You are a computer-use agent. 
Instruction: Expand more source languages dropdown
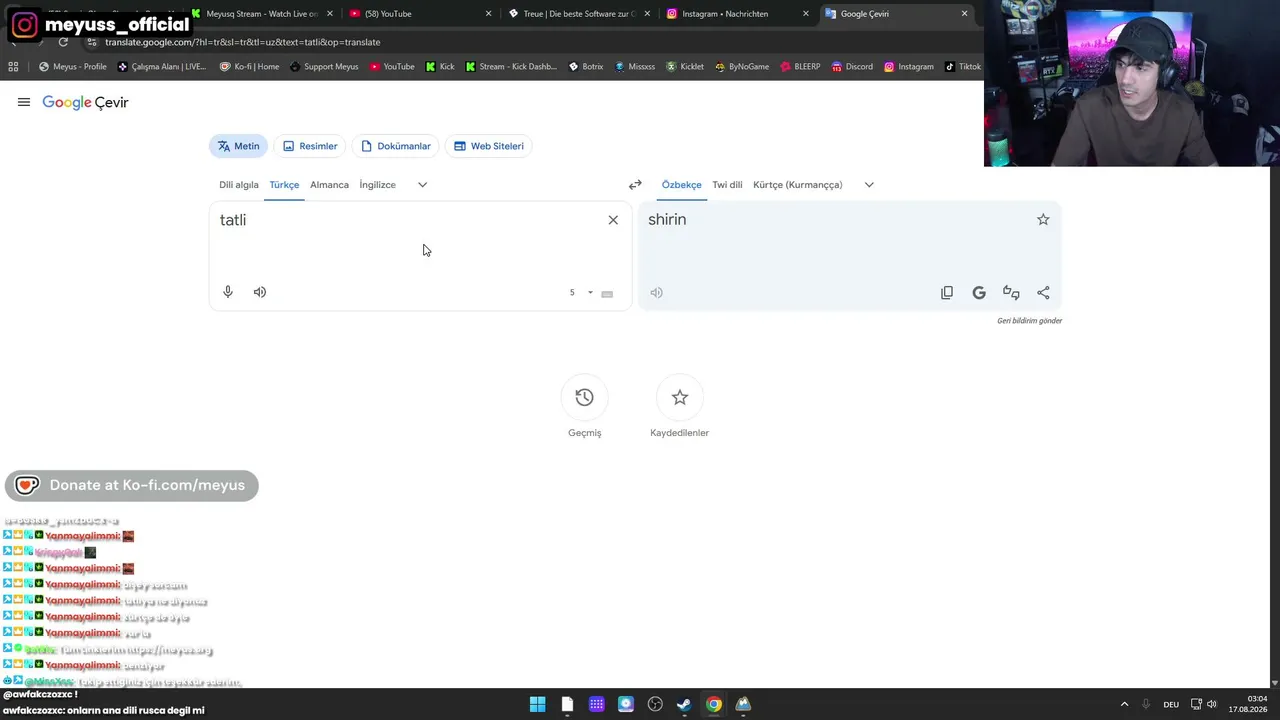(x=422, y=185)
